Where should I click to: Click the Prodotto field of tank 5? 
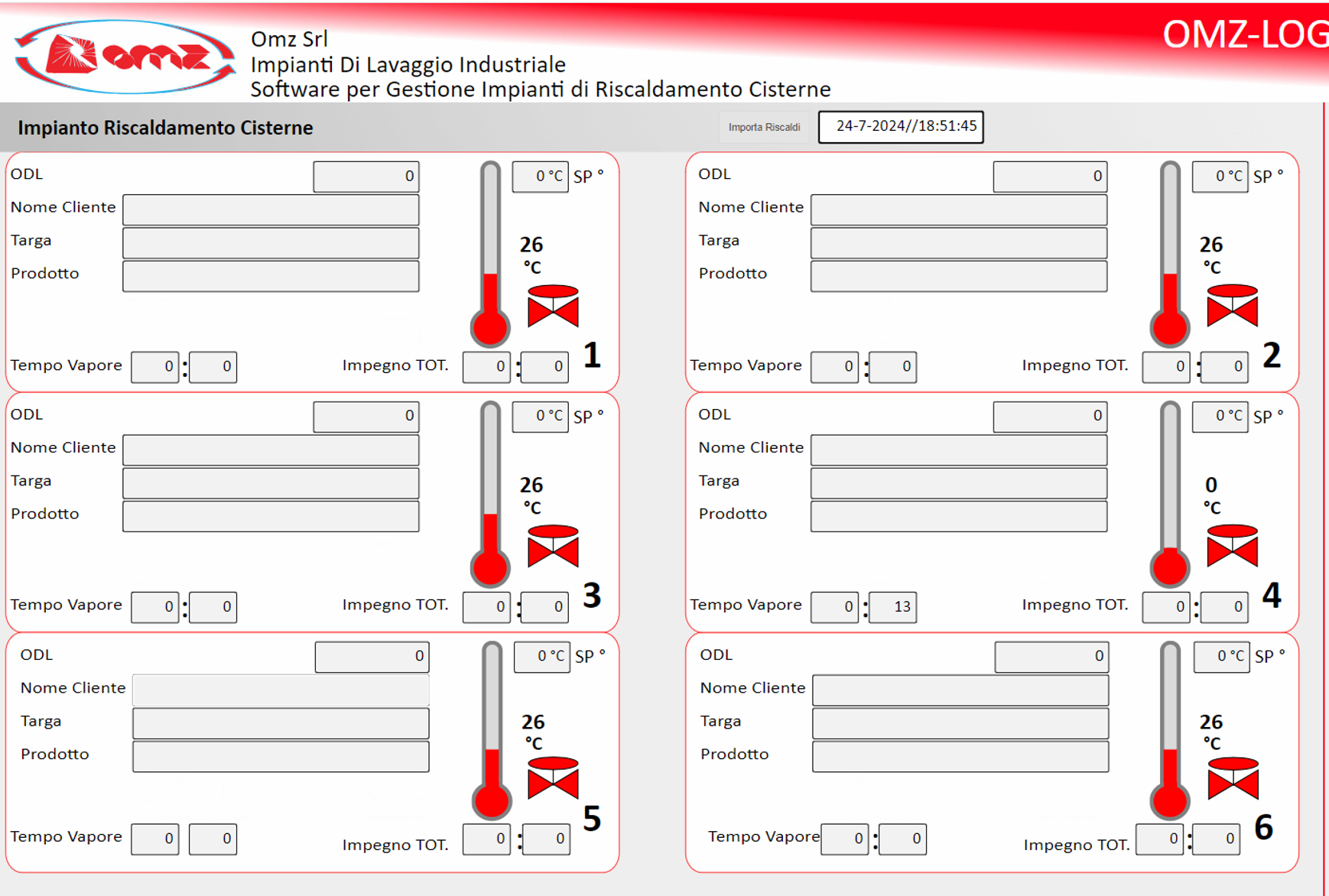(x=281, y=756)
